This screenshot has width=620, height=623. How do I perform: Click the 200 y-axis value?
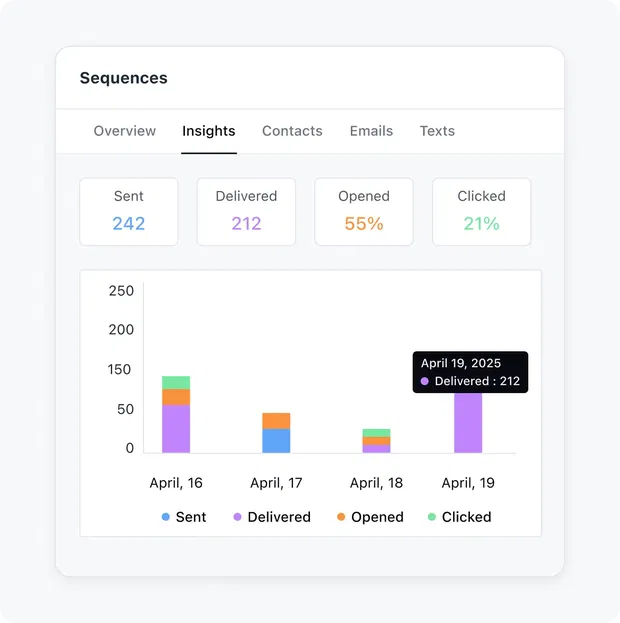[x=121, y=329]
